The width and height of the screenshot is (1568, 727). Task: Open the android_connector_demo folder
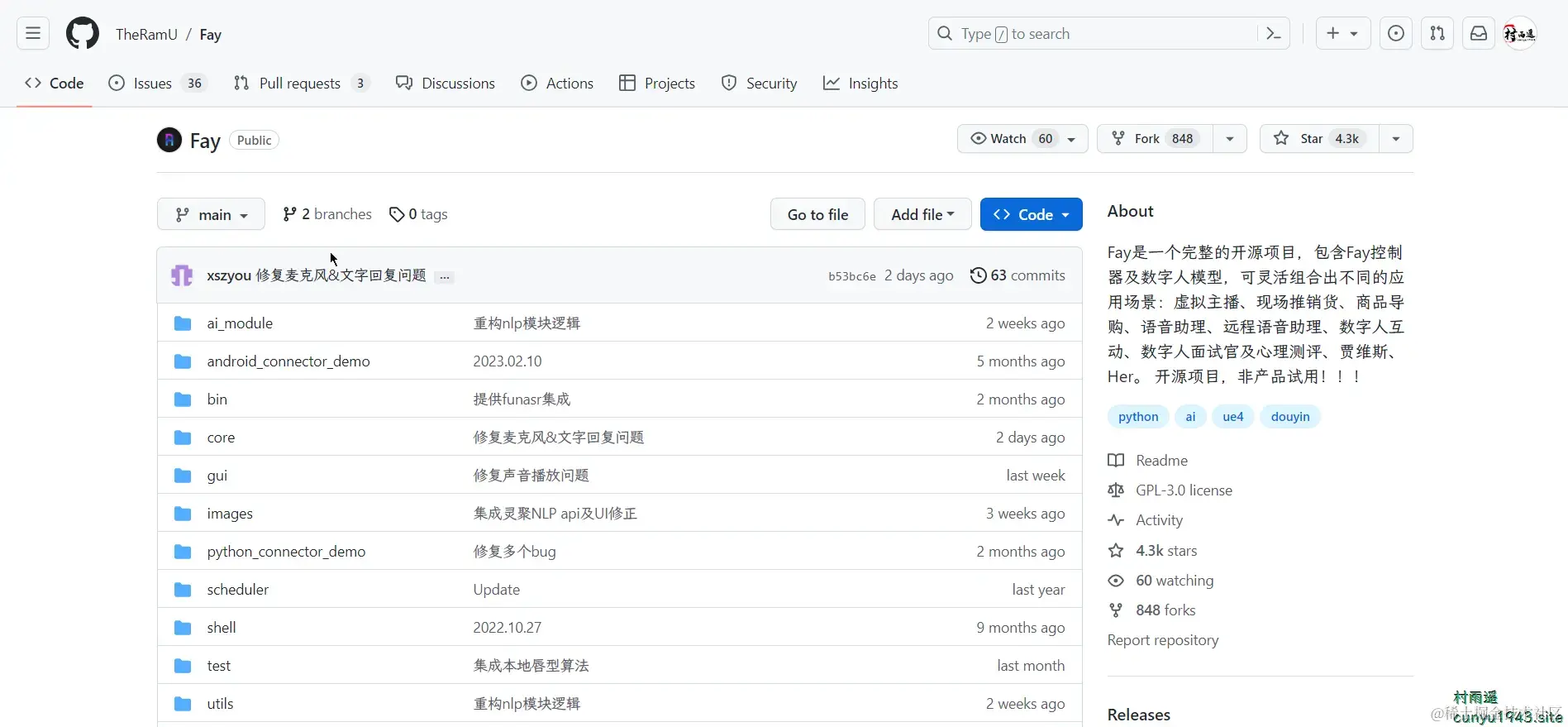[288, 361]
